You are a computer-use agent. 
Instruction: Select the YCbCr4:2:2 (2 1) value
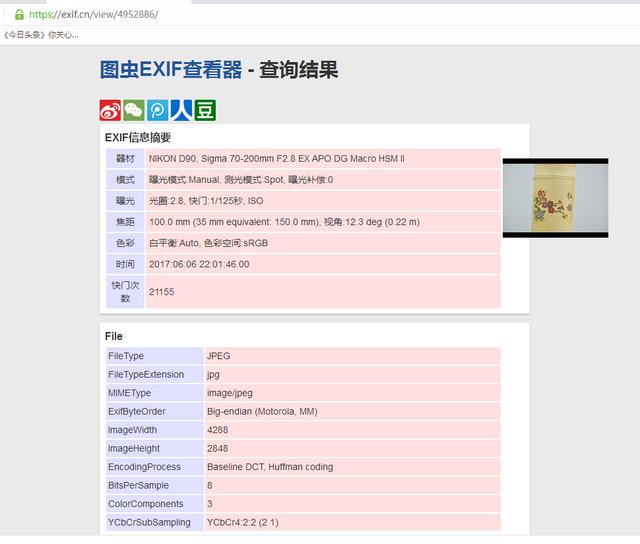tap(353, 522)
